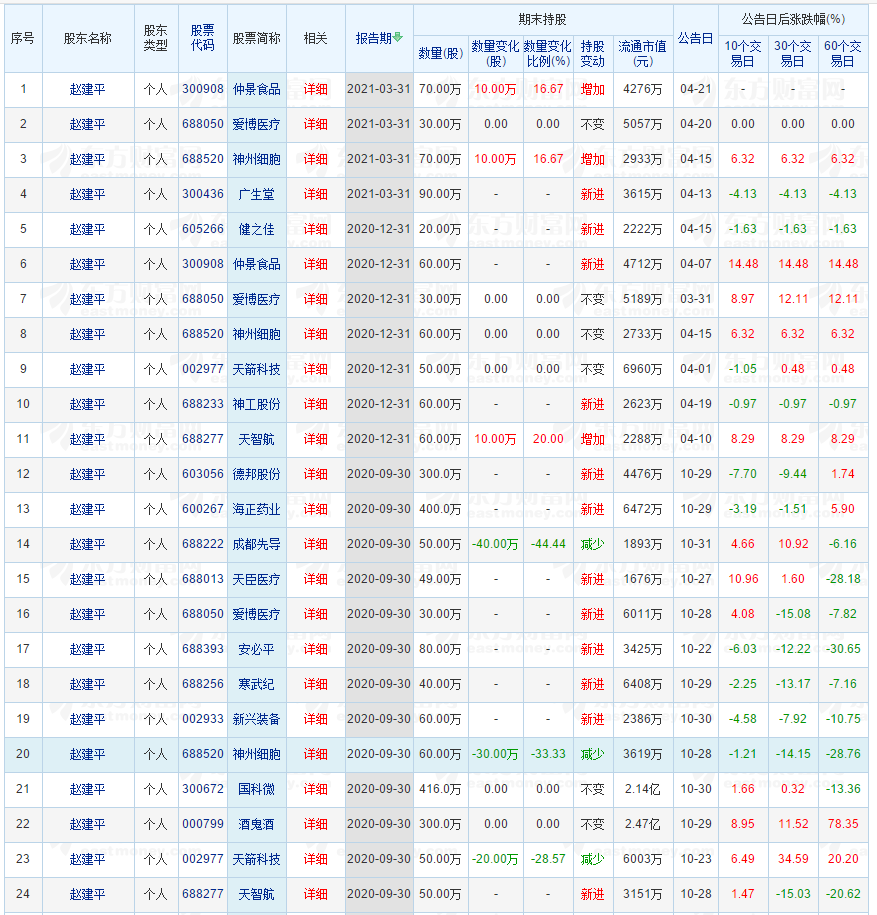Click 成都先导 stock name link
Screen dimensions: 877x915
click(x=256, y=544)
